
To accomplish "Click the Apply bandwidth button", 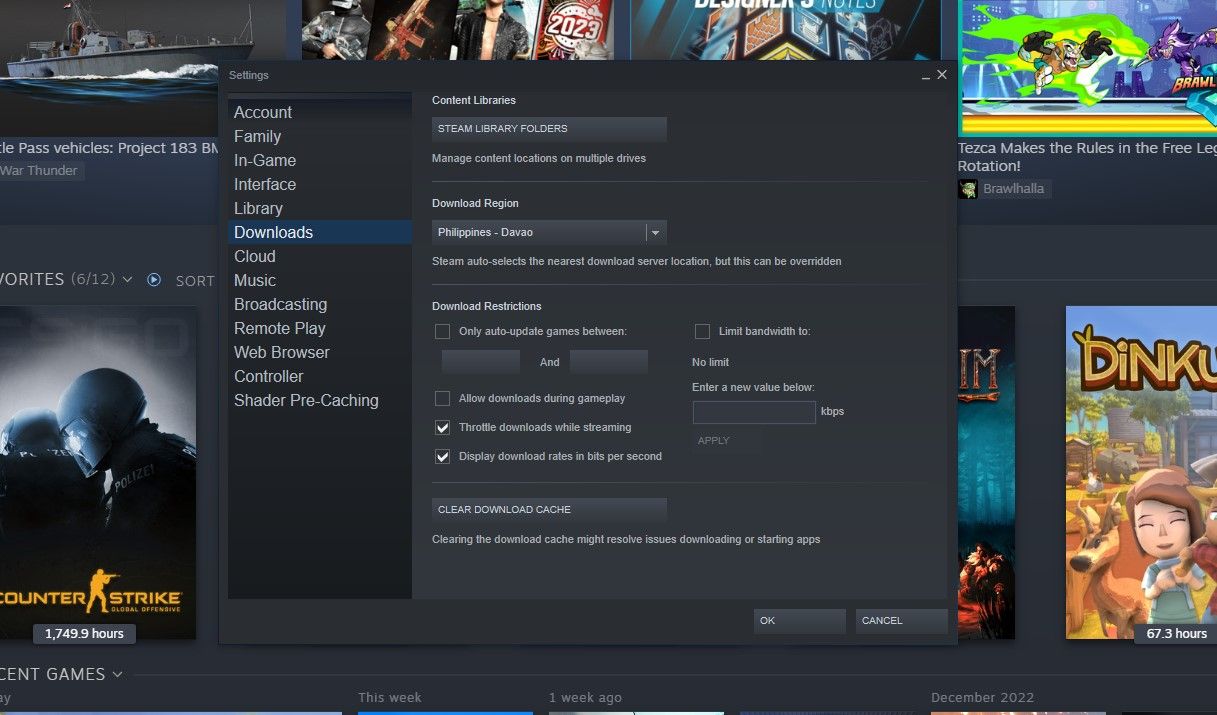I will 727,441.
